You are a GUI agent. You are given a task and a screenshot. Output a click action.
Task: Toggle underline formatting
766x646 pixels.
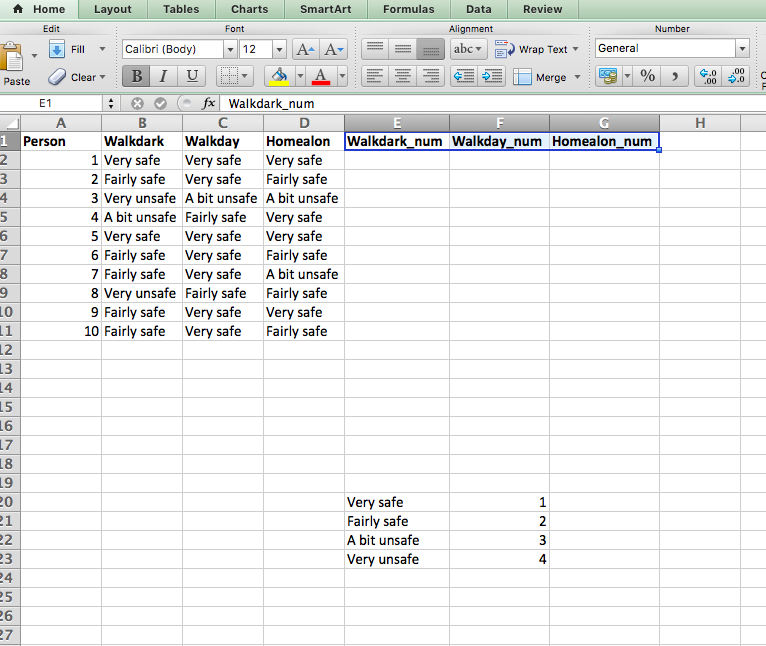tap(192, 76)
